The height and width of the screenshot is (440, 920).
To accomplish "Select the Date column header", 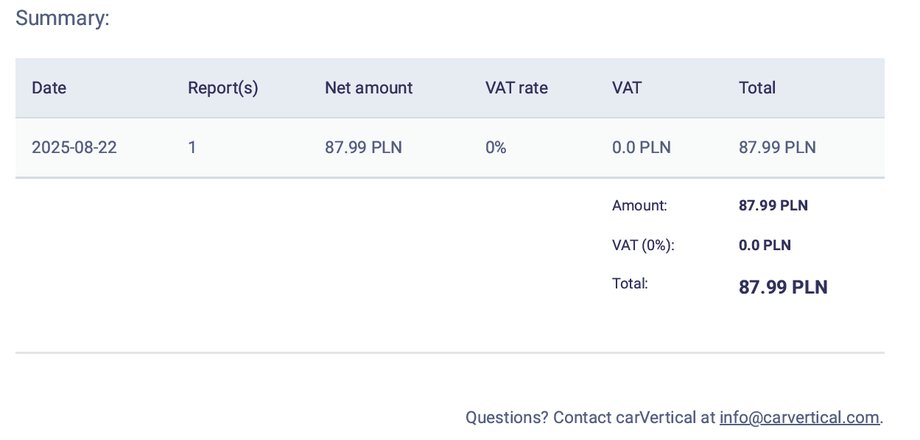I will point(49,88).
